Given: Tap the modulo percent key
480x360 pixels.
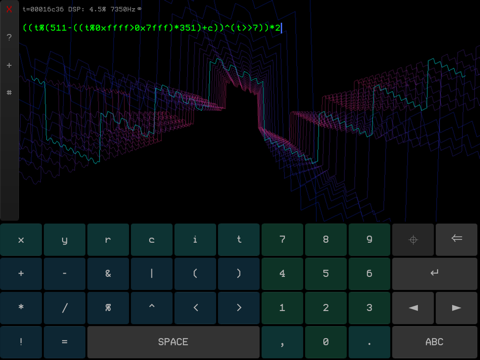Looking at the screenshot, I should coord(108,308).
